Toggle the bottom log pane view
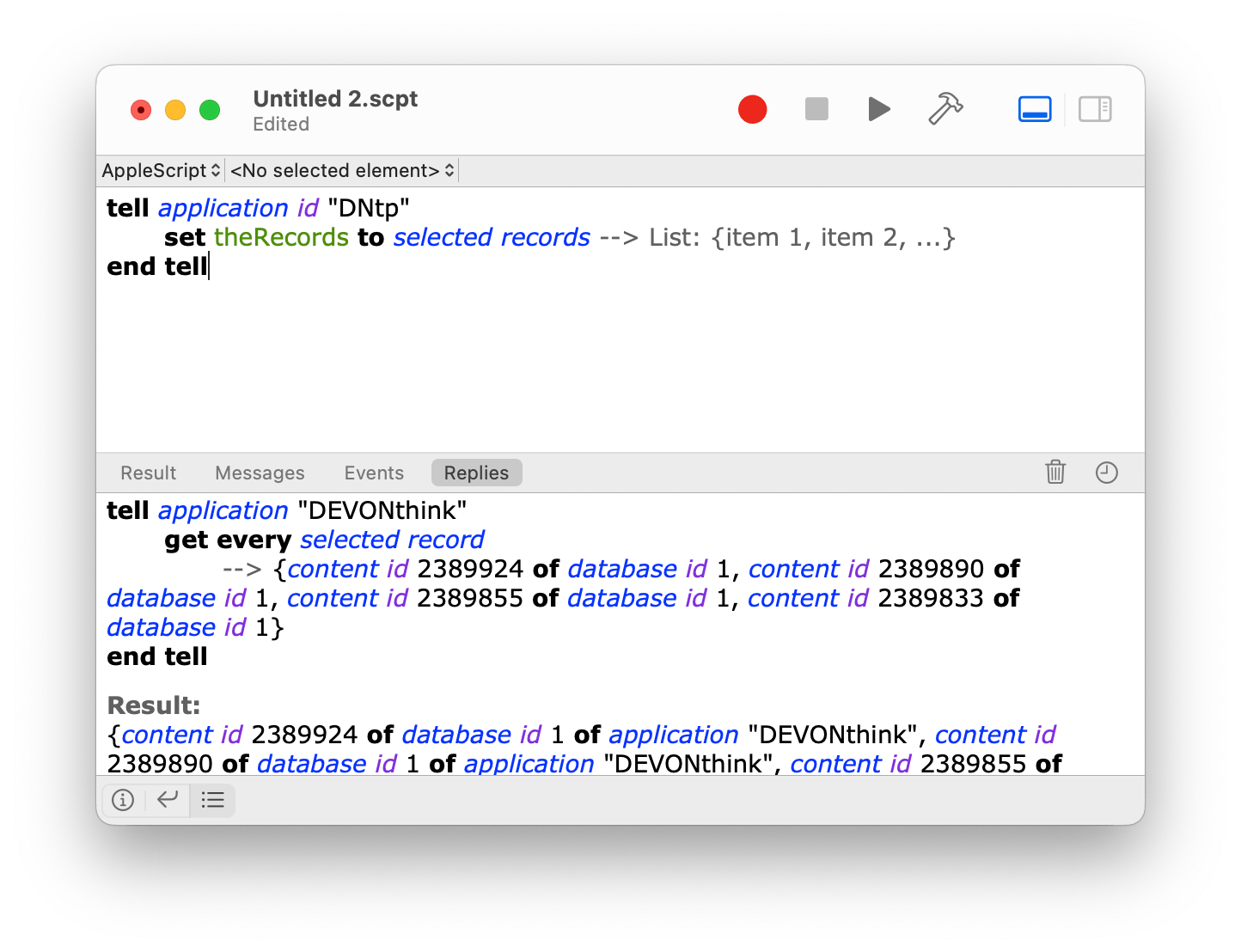The image size is (1241, 952). 1034,110
